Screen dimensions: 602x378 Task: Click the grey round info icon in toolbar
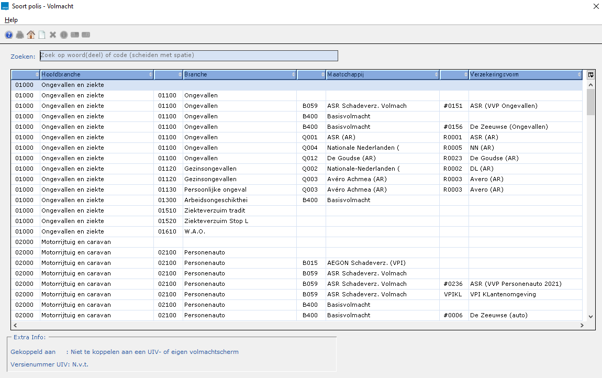click(64, 35)
